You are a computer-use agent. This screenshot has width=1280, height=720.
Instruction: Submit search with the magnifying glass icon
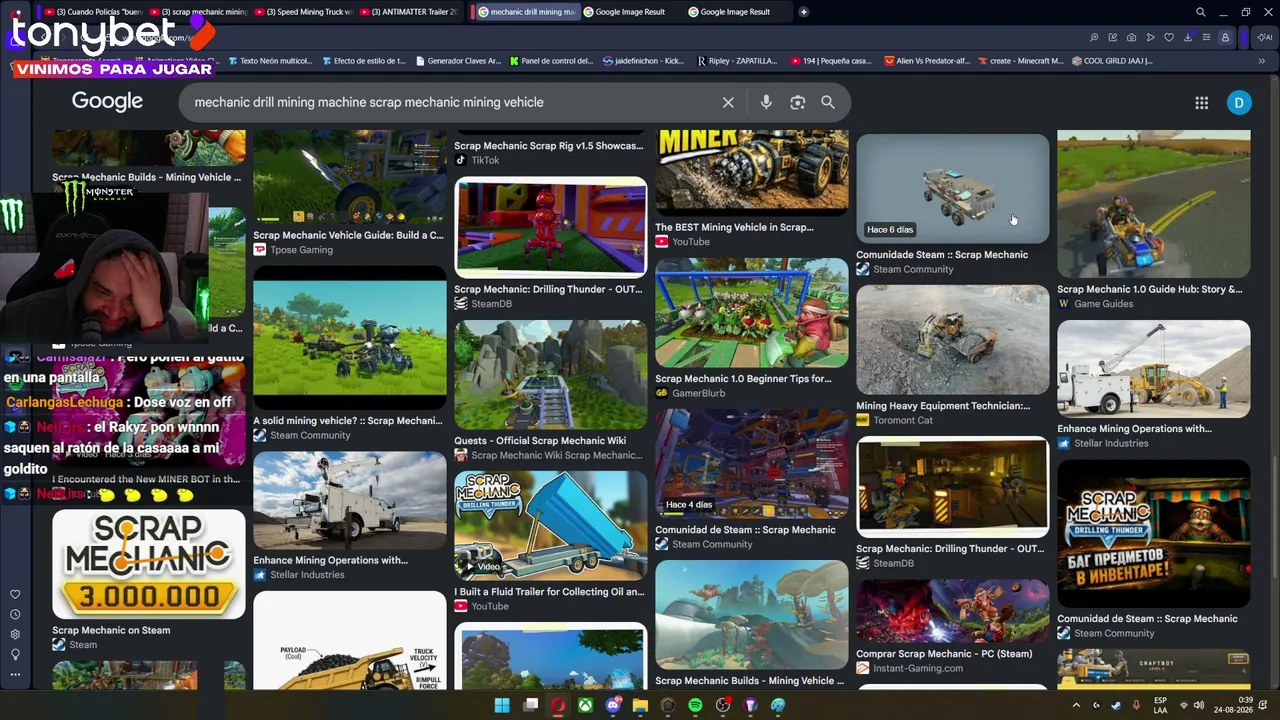828,102
